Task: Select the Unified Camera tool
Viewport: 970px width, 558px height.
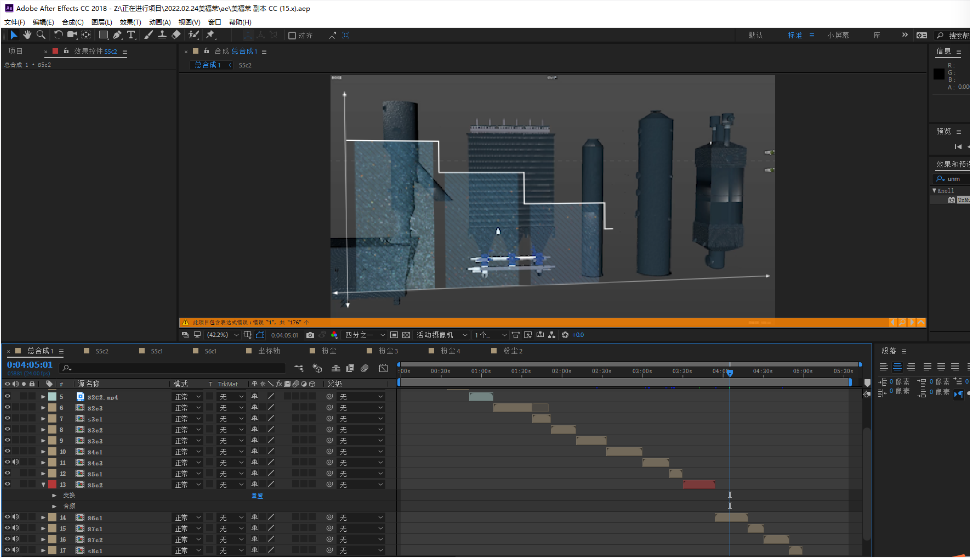Action: 72,35
